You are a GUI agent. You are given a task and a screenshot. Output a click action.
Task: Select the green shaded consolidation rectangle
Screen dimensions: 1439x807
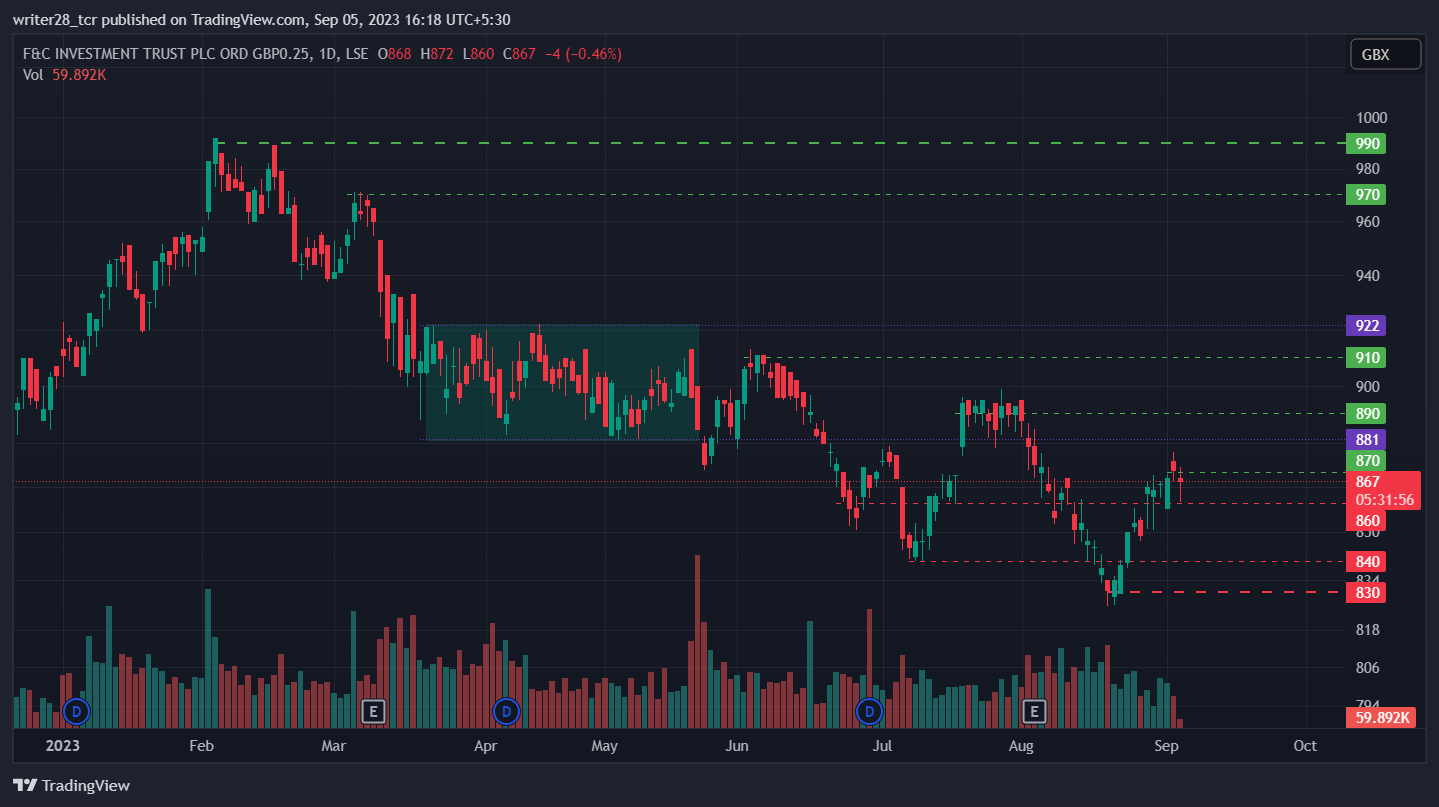point(562,382)
